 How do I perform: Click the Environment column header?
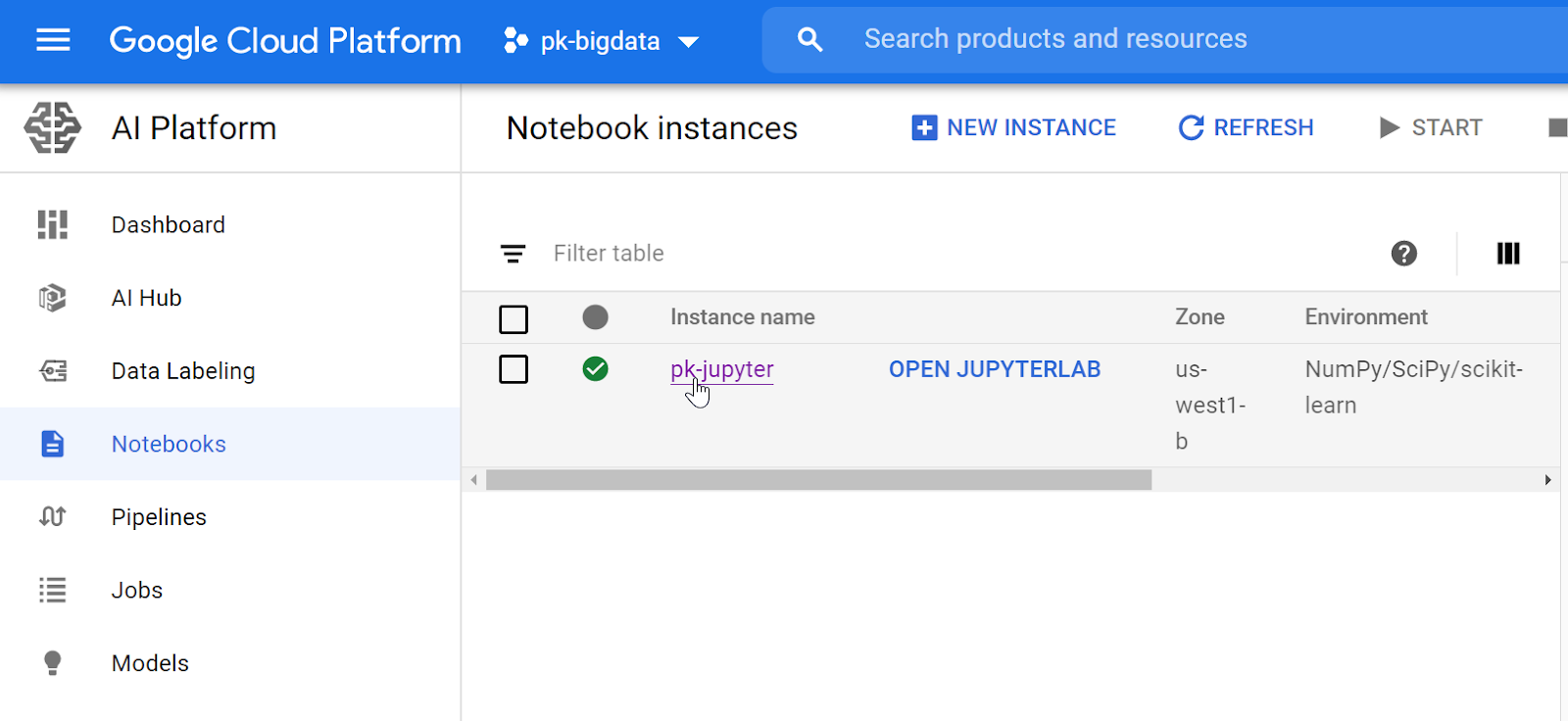point(1366,317)
